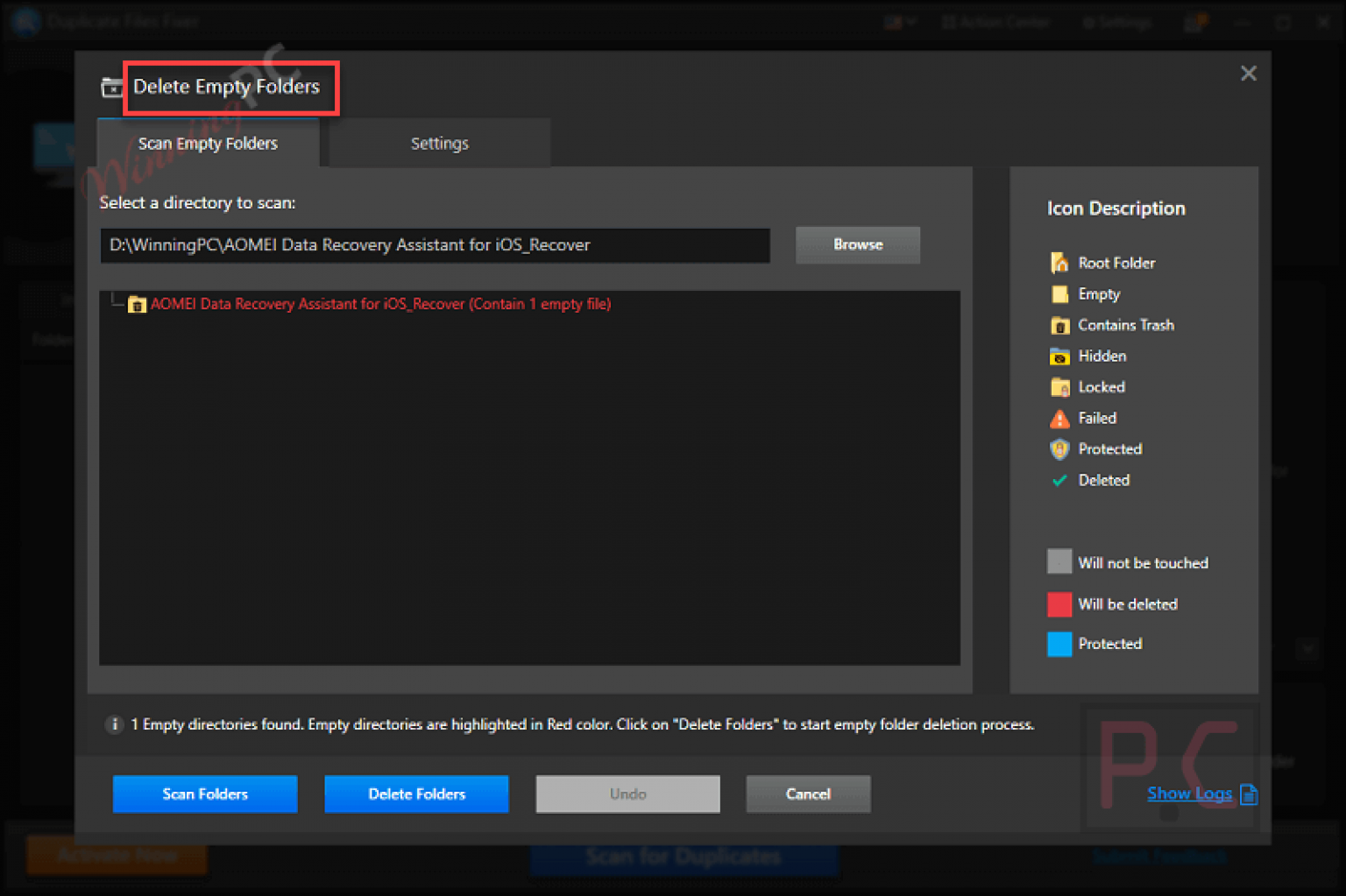1346x896 pixels.
Task: Click the red Will be deleted swatch
Action: pyautogui.click(x=1059, y=604)
